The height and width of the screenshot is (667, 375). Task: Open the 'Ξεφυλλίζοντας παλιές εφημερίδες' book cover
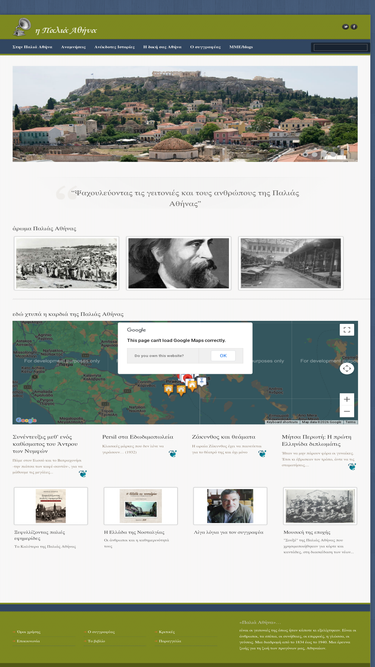coord(51,506)
